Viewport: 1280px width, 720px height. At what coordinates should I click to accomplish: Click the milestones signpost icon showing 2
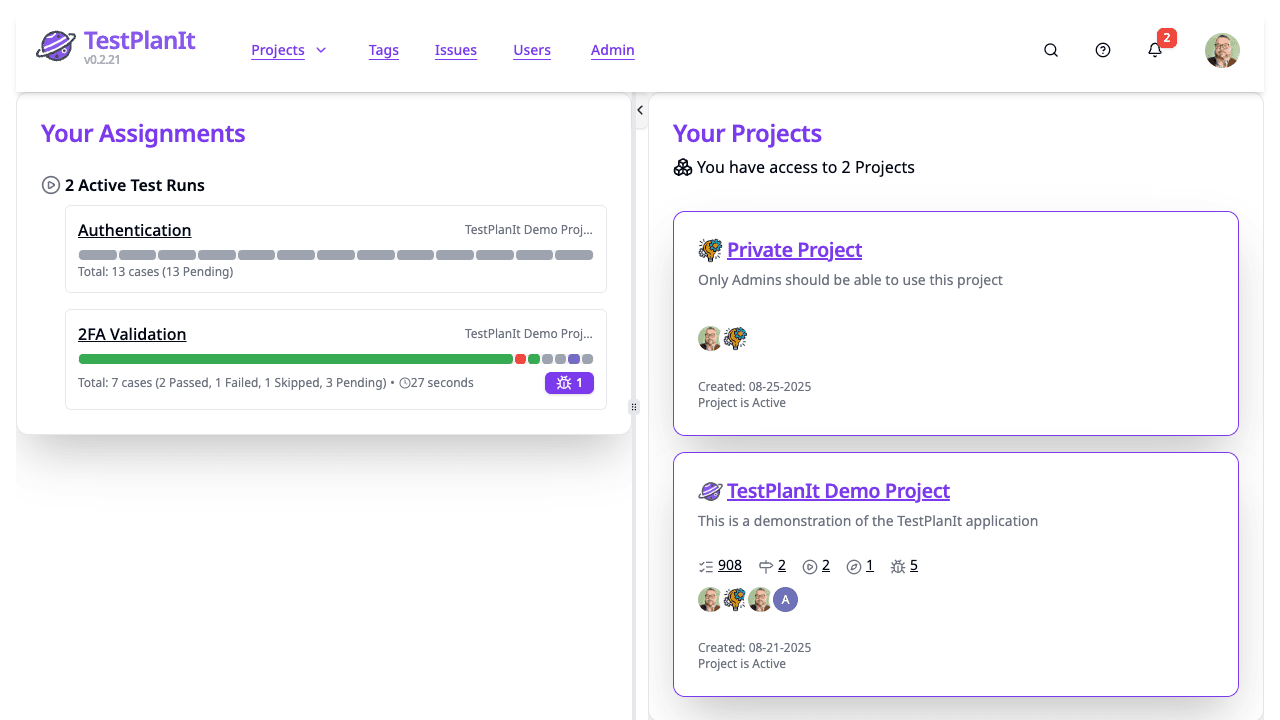[771, 565]
